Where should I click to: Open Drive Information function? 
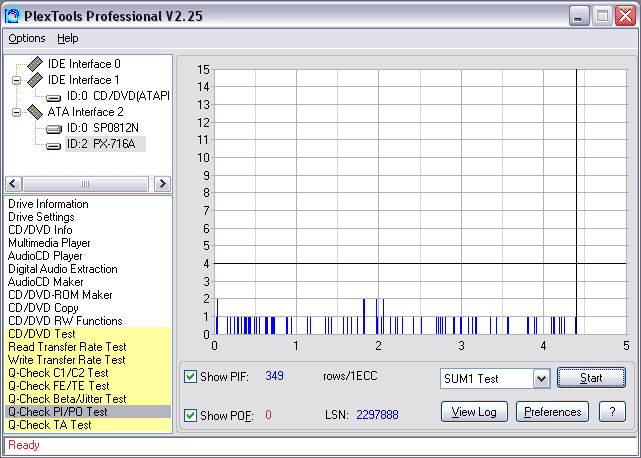point(48,204)
